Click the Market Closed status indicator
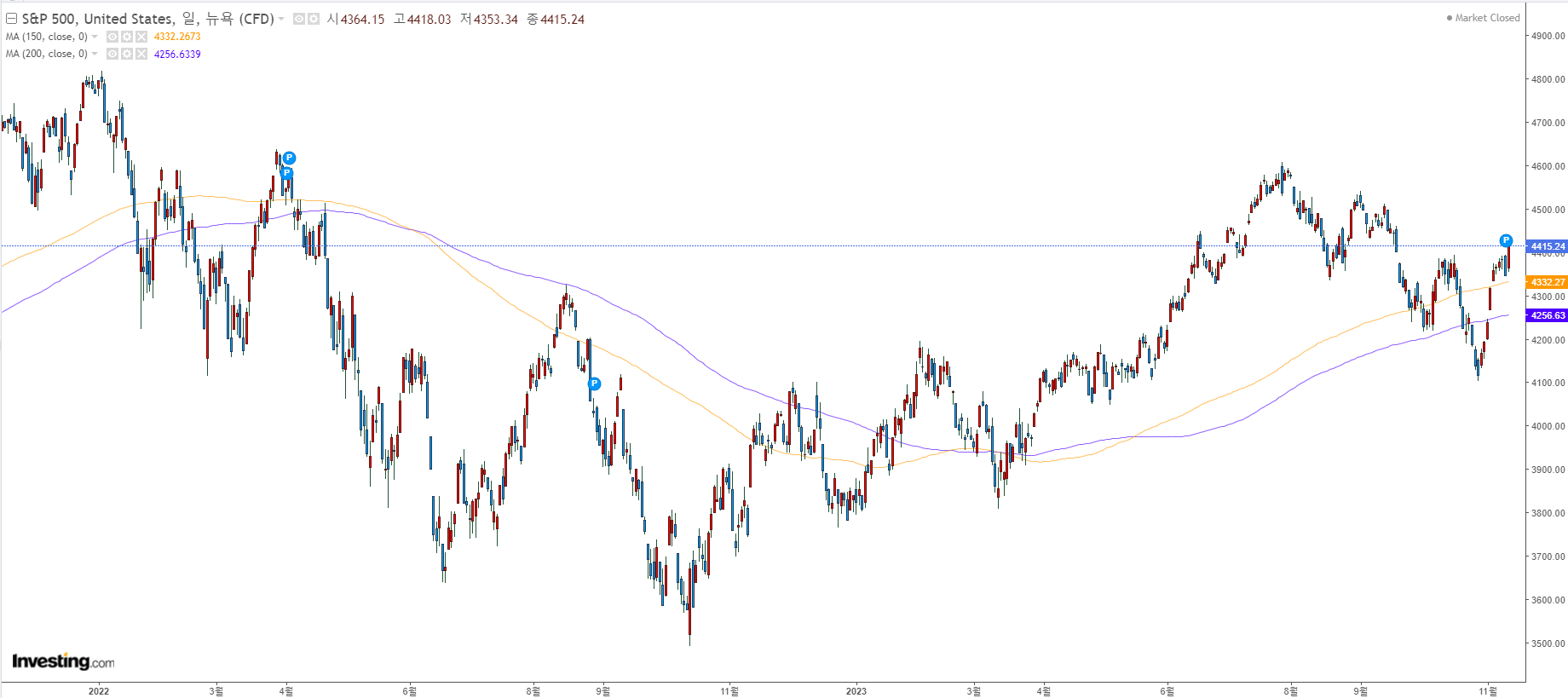Screen dimensions: 1568x698 point(1484,18)
